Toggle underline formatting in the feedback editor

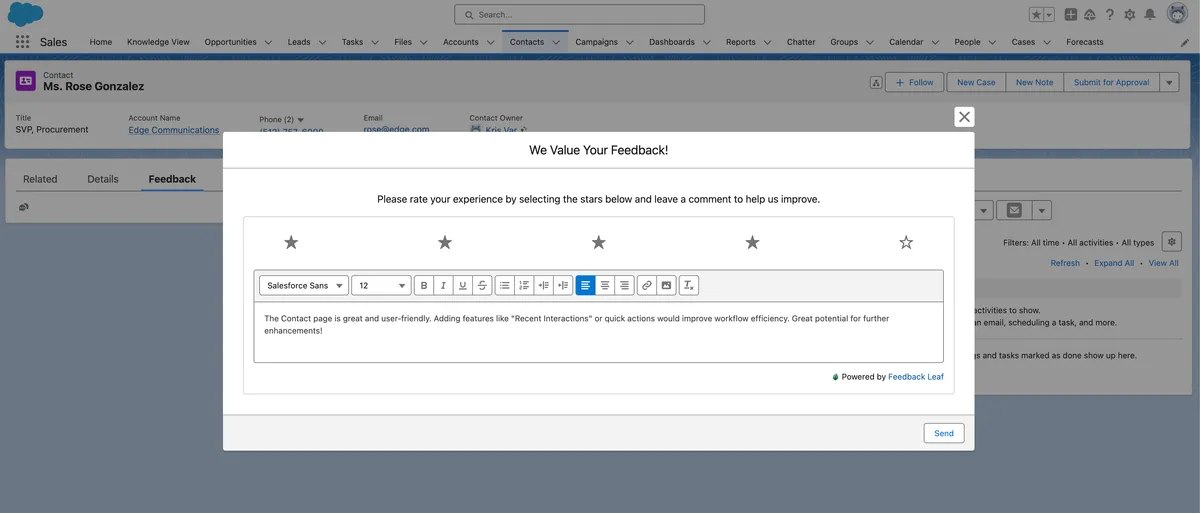tap(463, 285)
